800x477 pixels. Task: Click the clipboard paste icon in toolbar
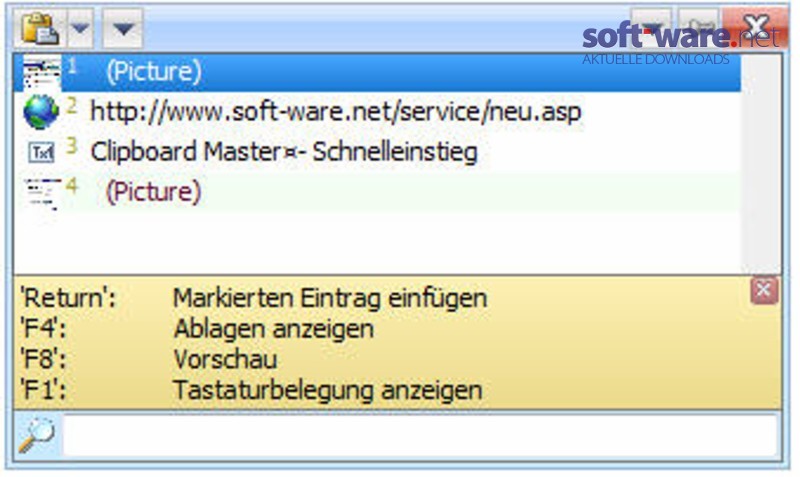(39, 29)
